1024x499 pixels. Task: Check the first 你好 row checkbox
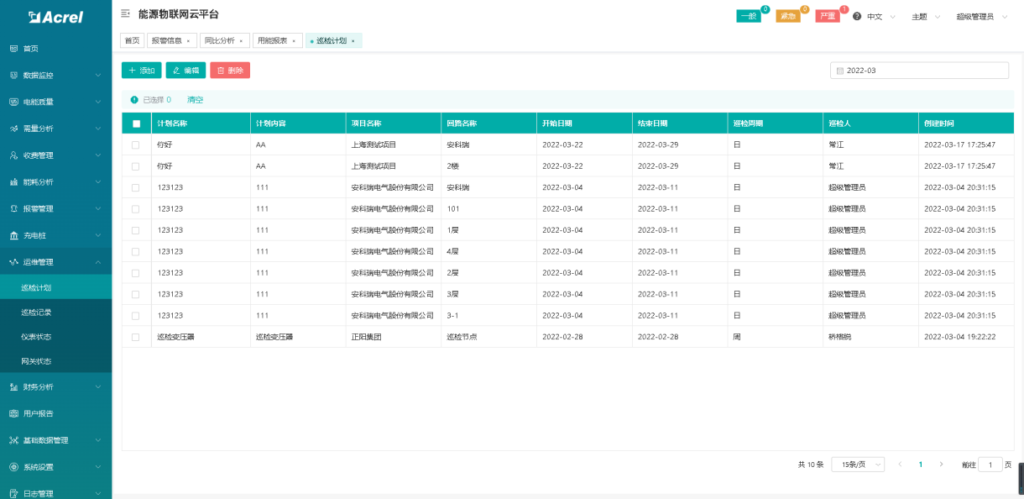(136, 145)
